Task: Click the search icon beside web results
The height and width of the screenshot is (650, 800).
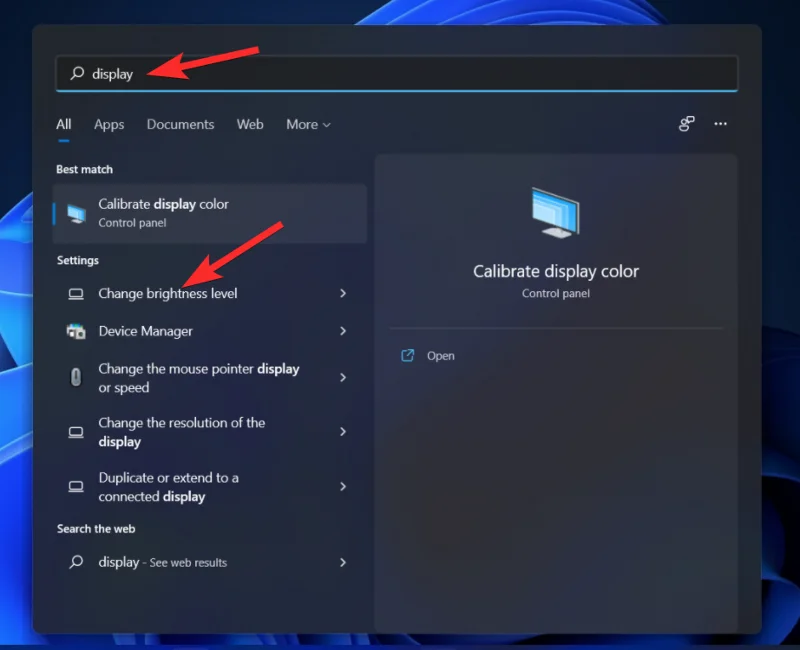Action: click(x=75, y=562)
